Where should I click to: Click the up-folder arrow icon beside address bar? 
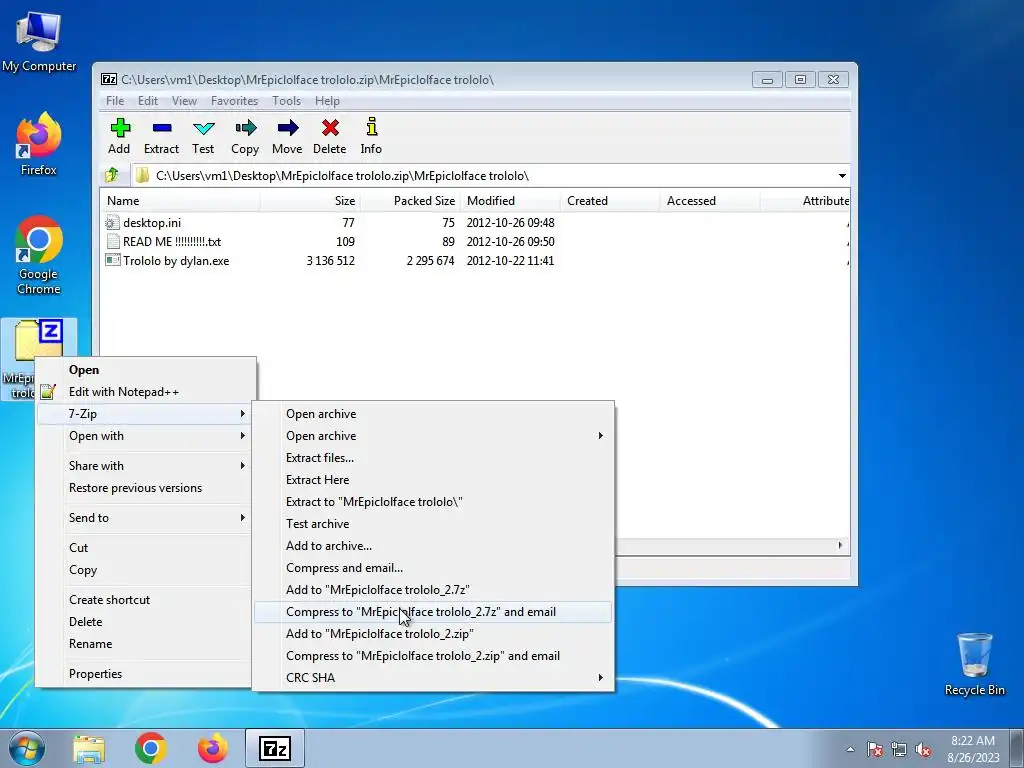(x=112, y=175)
